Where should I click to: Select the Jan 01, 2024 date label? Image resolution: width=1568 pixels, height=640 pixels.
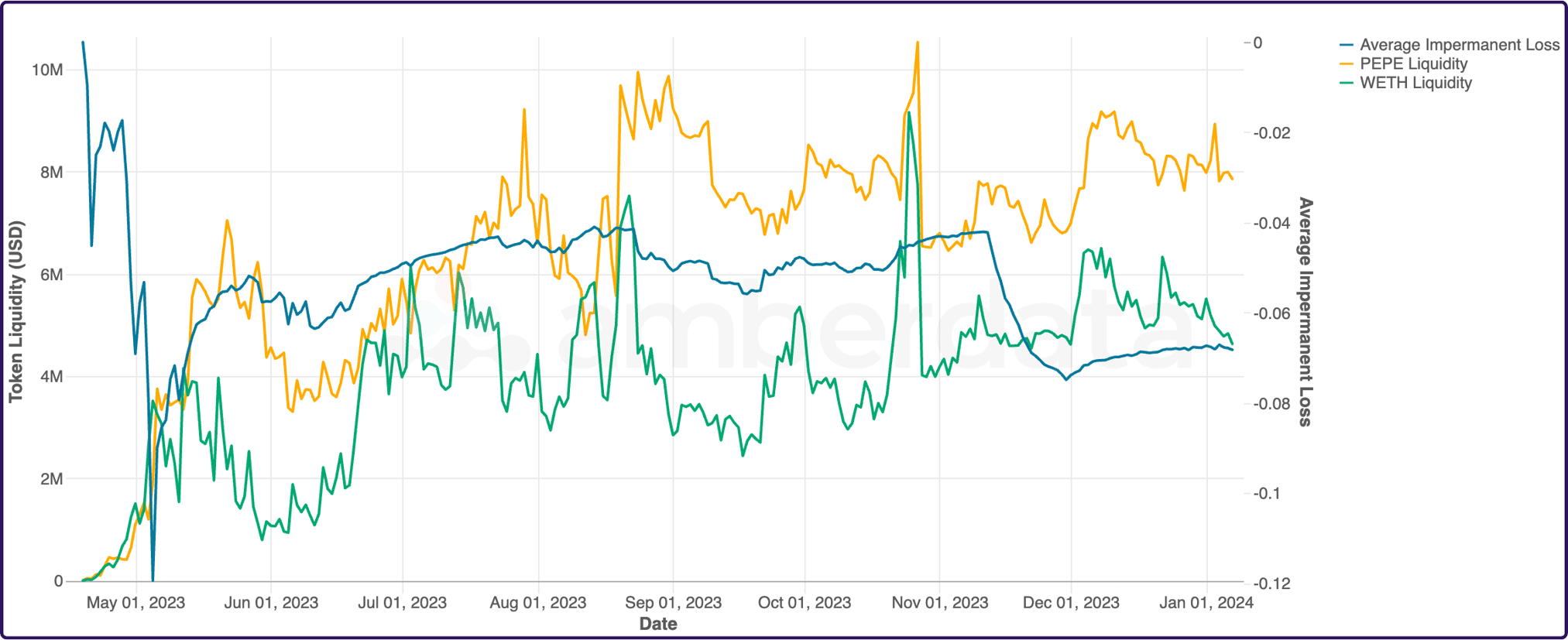(x=1206, y=603)
